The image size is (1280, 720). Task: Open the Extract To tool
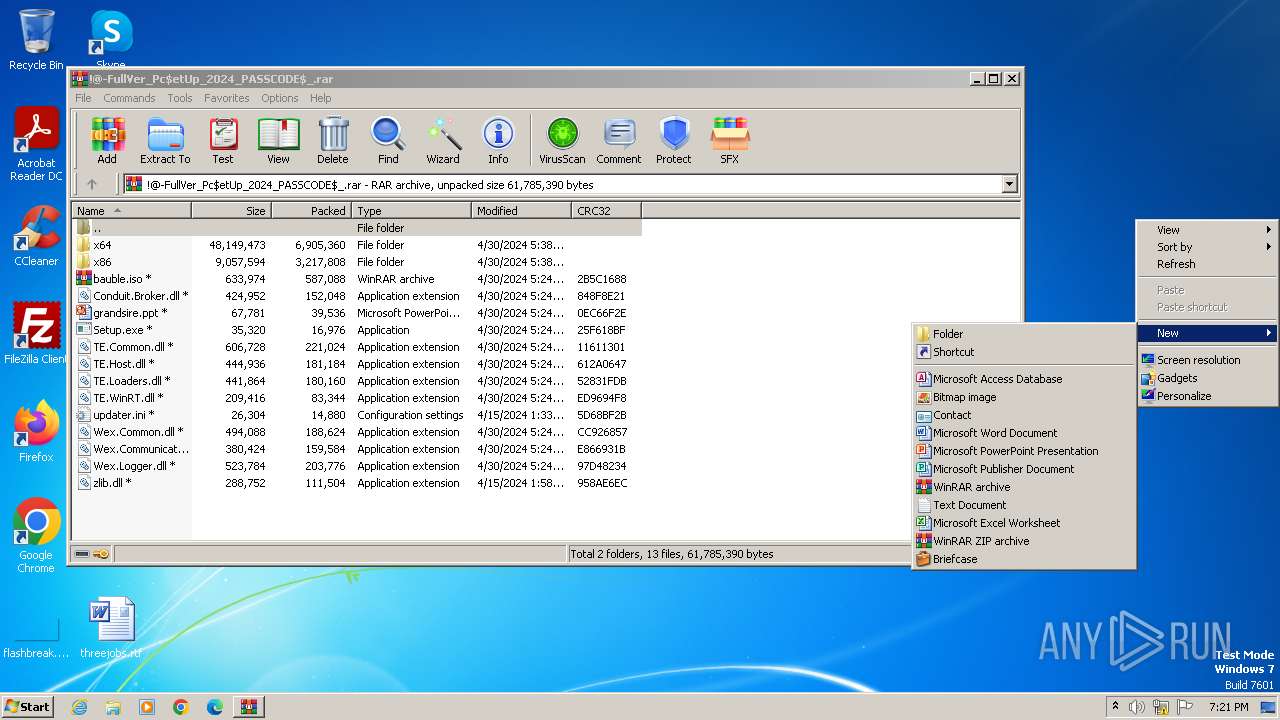(x=165, y=141)
